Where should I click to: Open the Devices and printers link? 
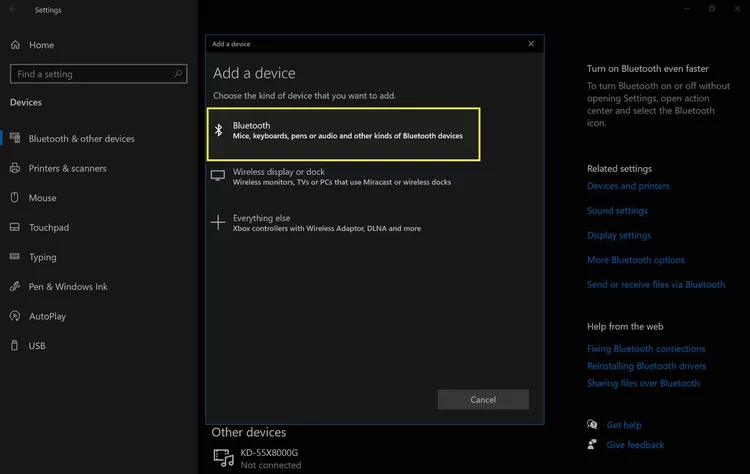pyautogui.click(x=628, y=186)
